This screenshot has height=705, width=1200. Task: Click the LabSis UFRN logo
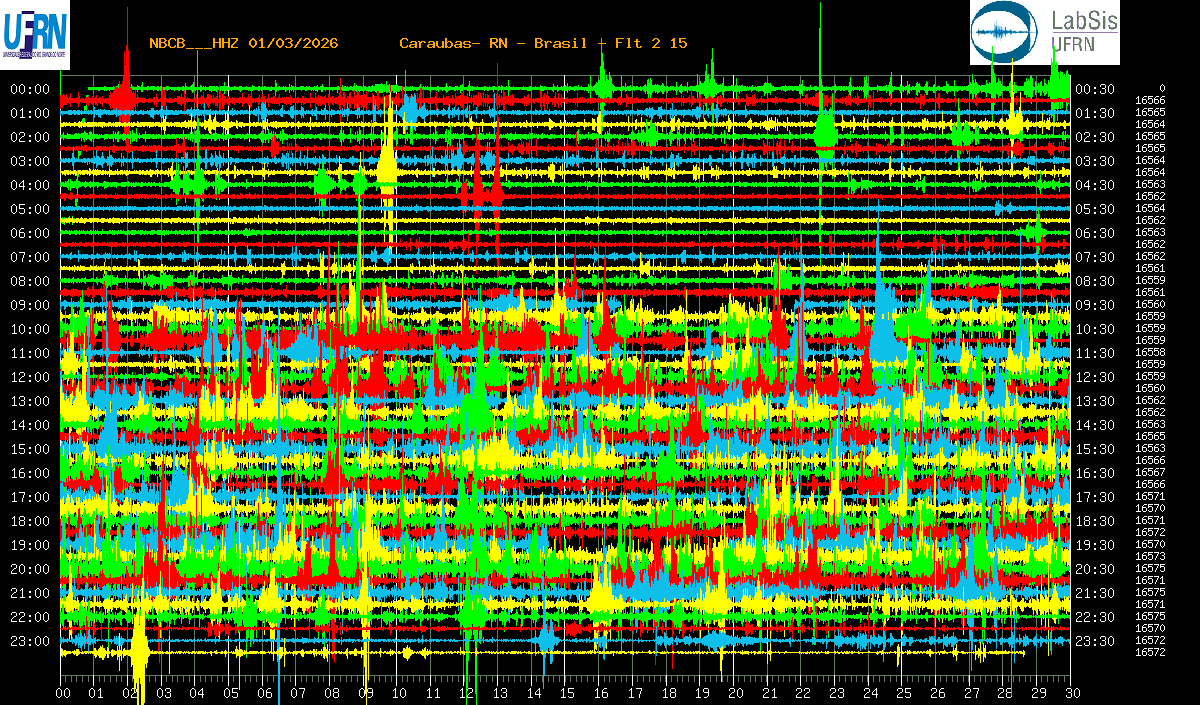(1044, 33)
